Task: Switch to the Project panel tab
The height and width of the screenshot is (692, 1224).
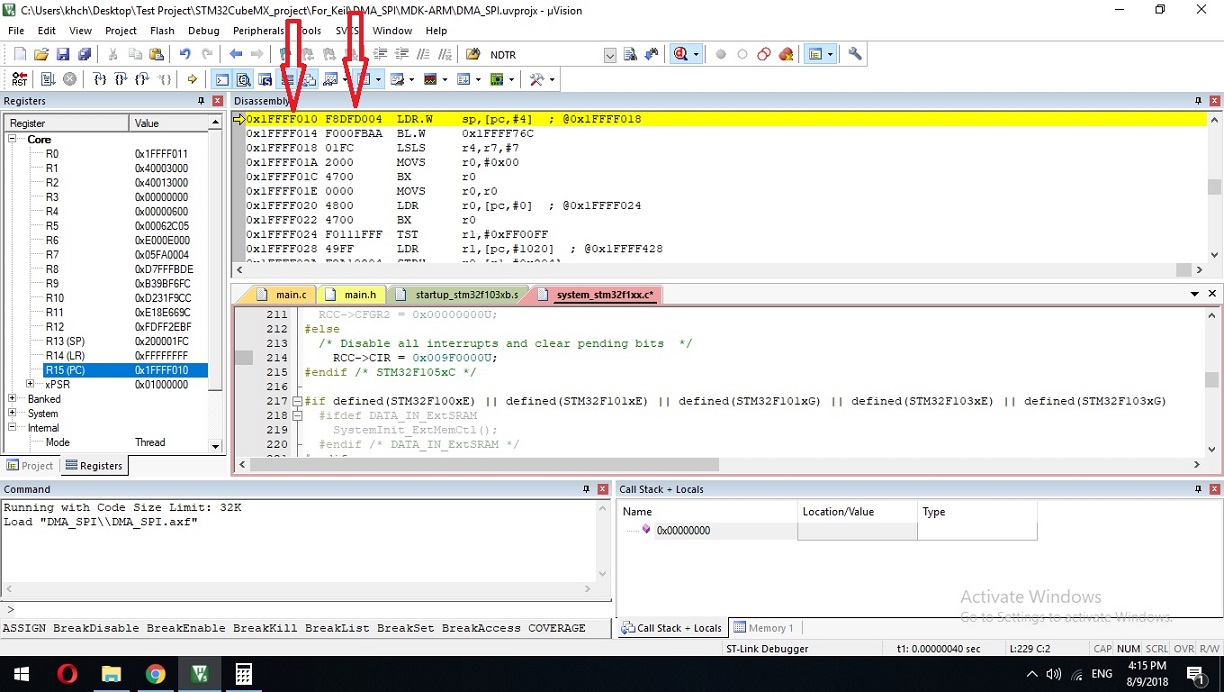Action: (x=30, y=465)
